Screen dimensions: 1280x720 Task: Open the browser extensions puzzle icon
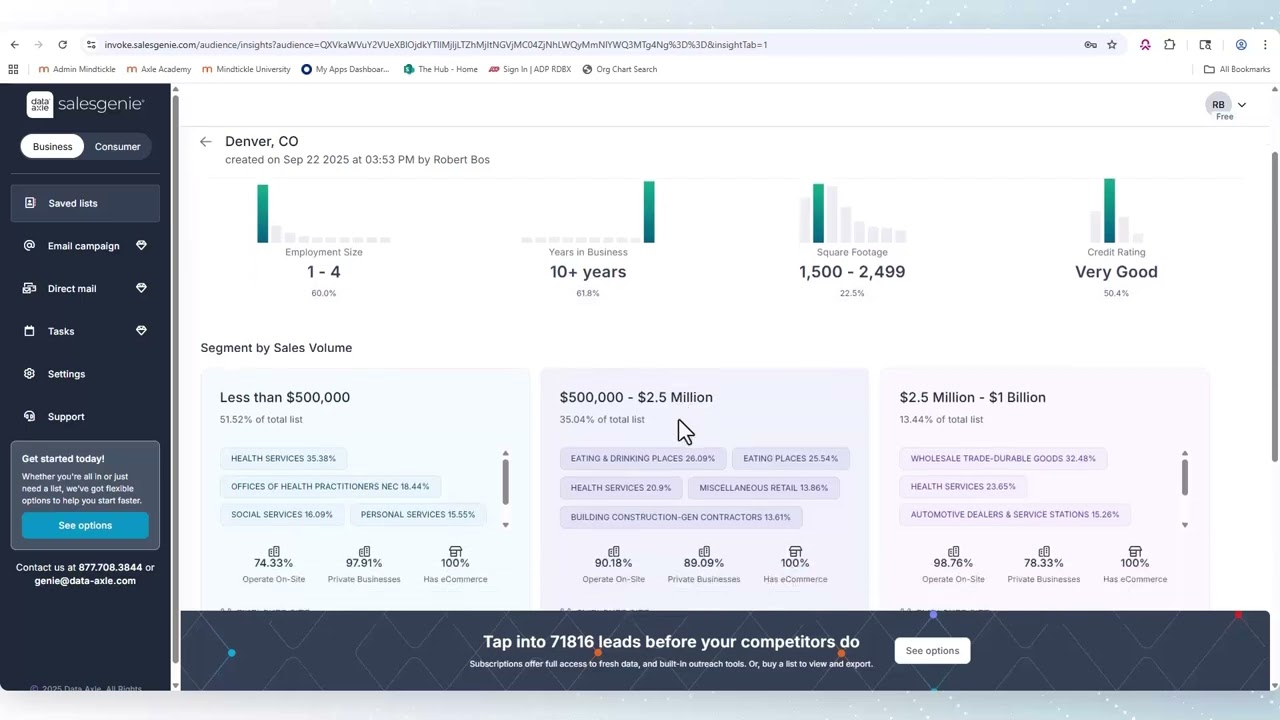click(1169, 44)
